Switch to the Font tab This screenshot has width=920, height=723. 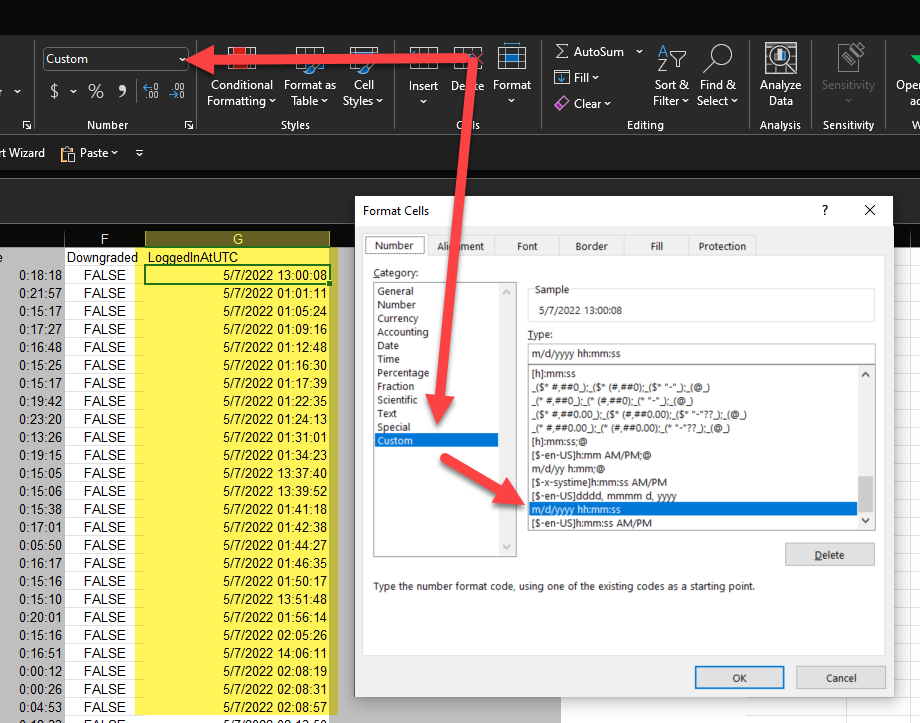click(527, 246)
